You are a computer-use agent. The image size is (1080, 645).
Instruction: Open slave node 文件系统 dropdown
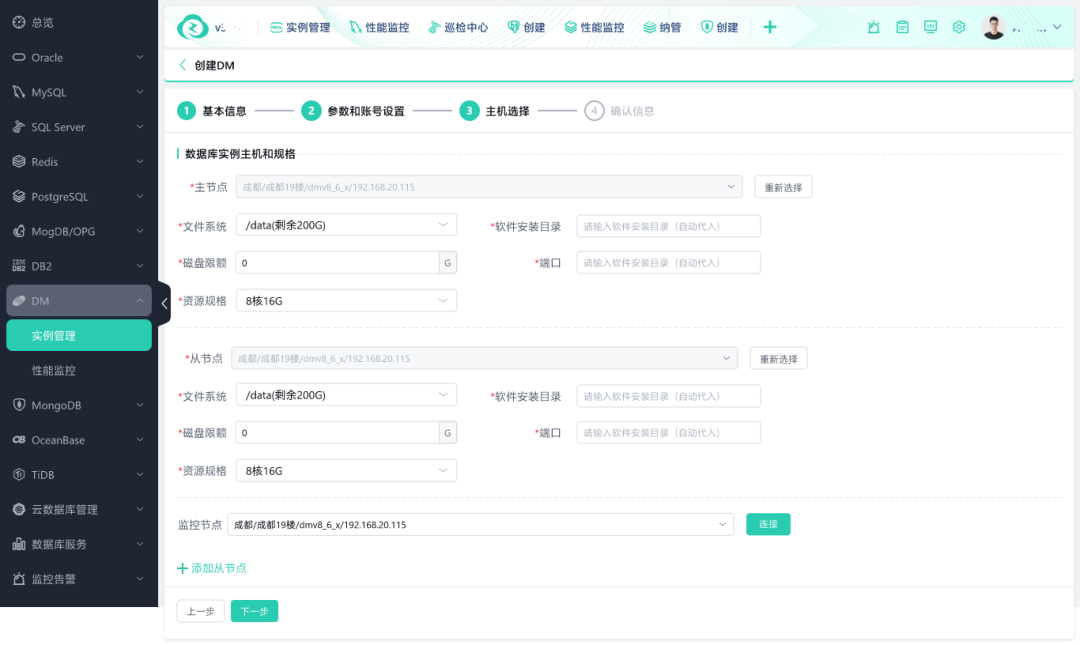click(x=346, y=395)
